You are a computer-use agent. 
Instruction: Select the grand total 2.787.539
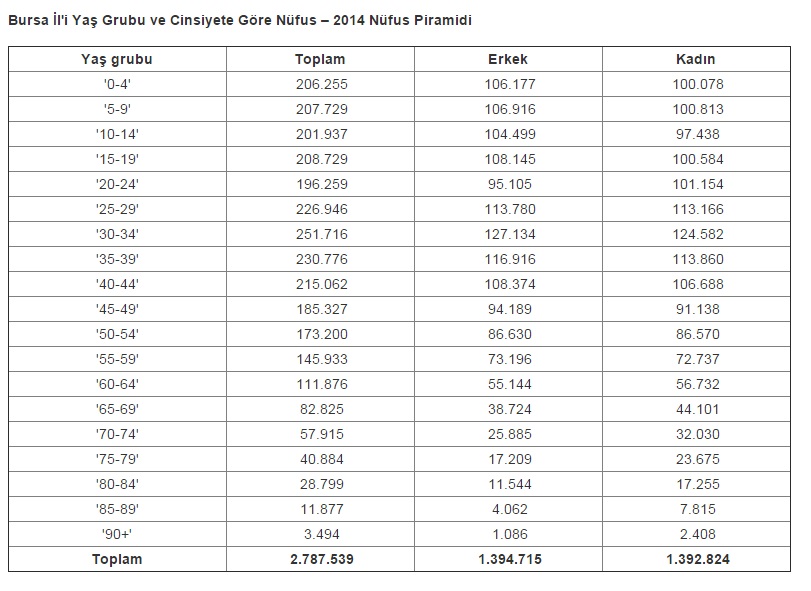[320, 559]
